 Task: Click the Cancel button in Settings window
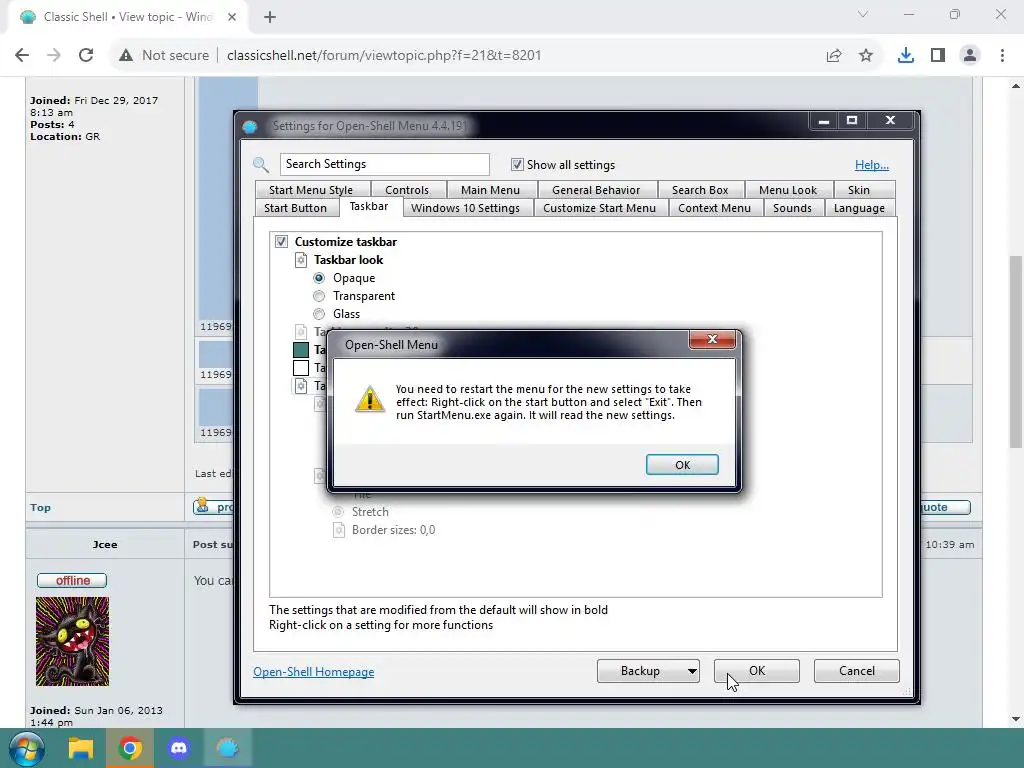856,671
